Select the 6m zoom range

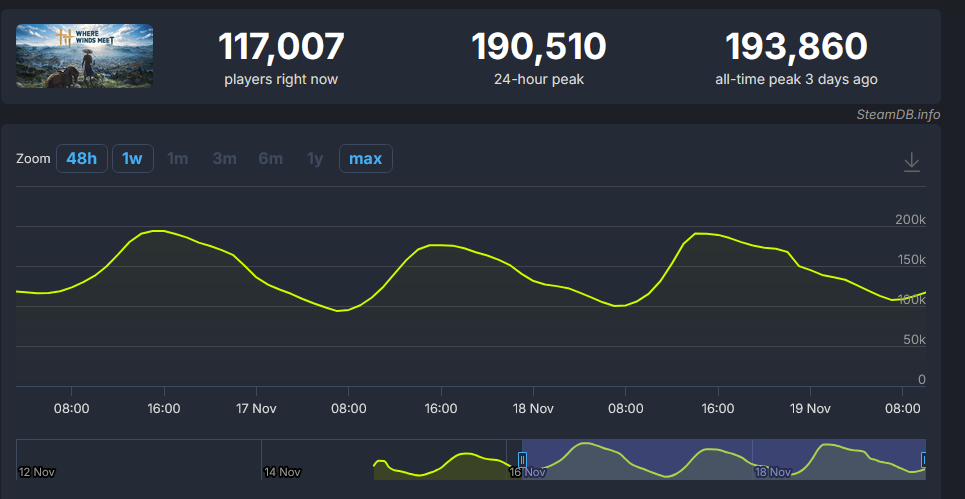(x=271, y=159)
